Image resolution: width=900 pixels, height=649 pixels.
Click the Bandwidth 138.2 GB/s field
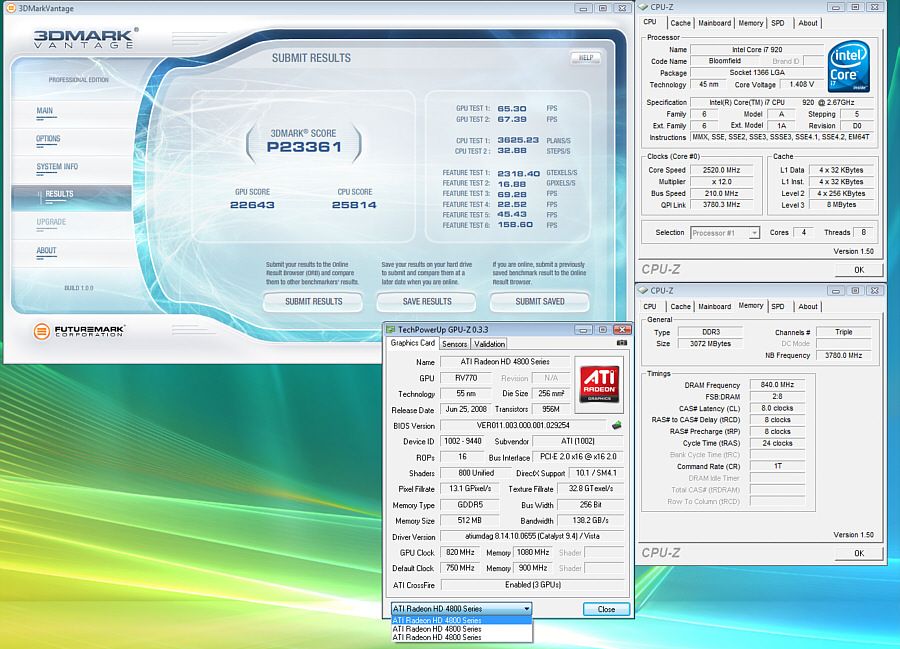pyautogui.click(x=591, y=520)
